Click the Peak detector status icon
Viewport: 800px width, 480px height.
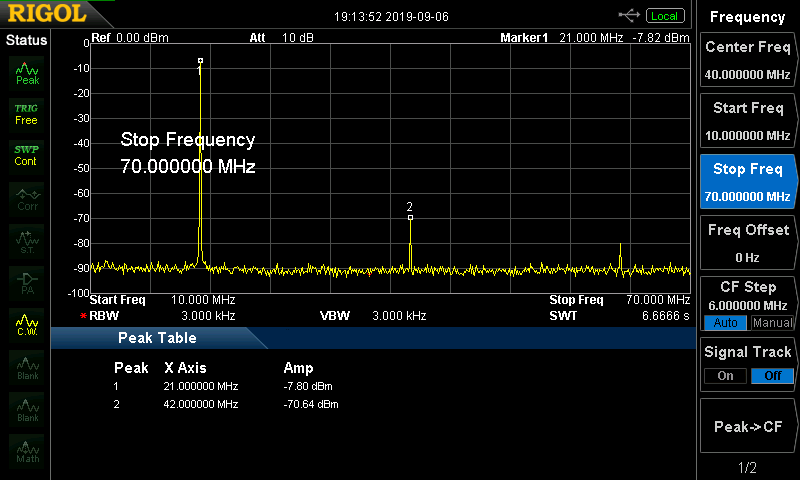[x=27, y=72]
